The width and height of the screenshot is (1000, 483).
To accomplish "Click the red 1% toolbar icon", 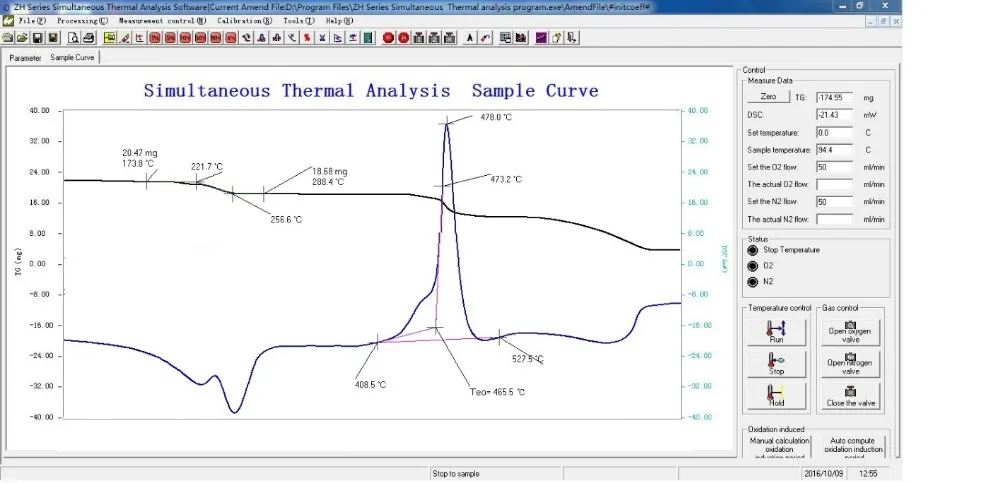I will [156, 38].
